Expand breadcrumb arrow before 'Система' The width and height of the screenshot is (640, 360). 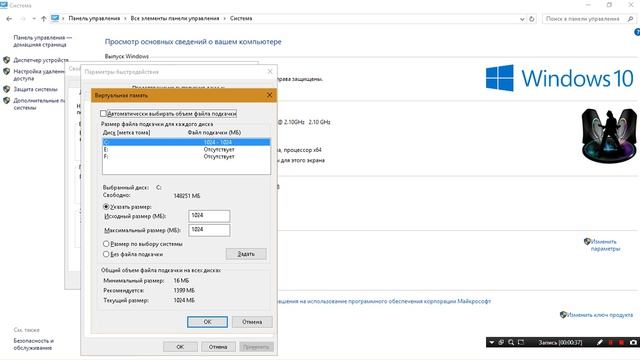(224, 18)
